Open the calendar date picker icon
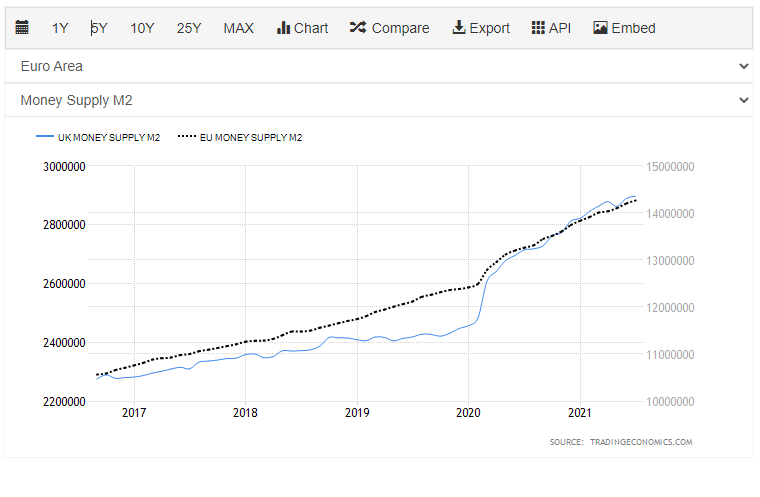Viewport: 760px width, 497px height. [x=22, y=28]
